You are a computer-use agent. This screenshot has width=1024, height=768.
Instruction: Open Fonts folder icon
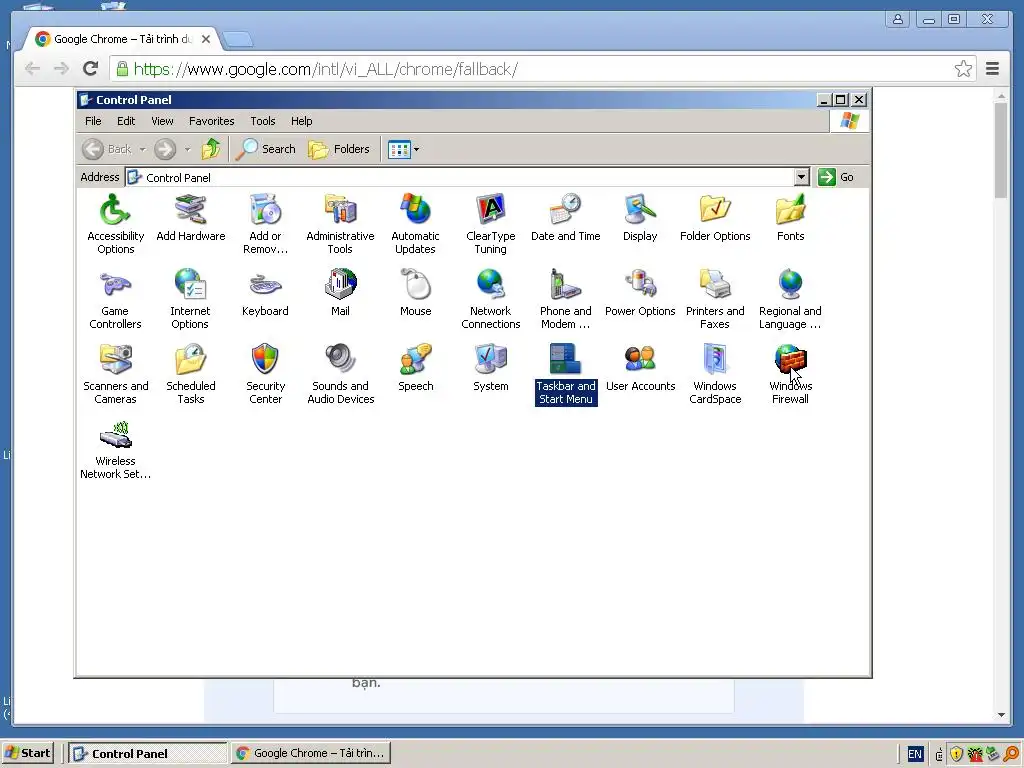790,218
